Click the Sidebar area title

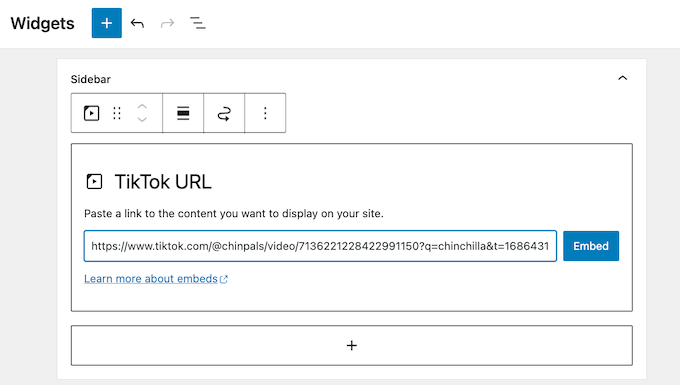point(91,79)
